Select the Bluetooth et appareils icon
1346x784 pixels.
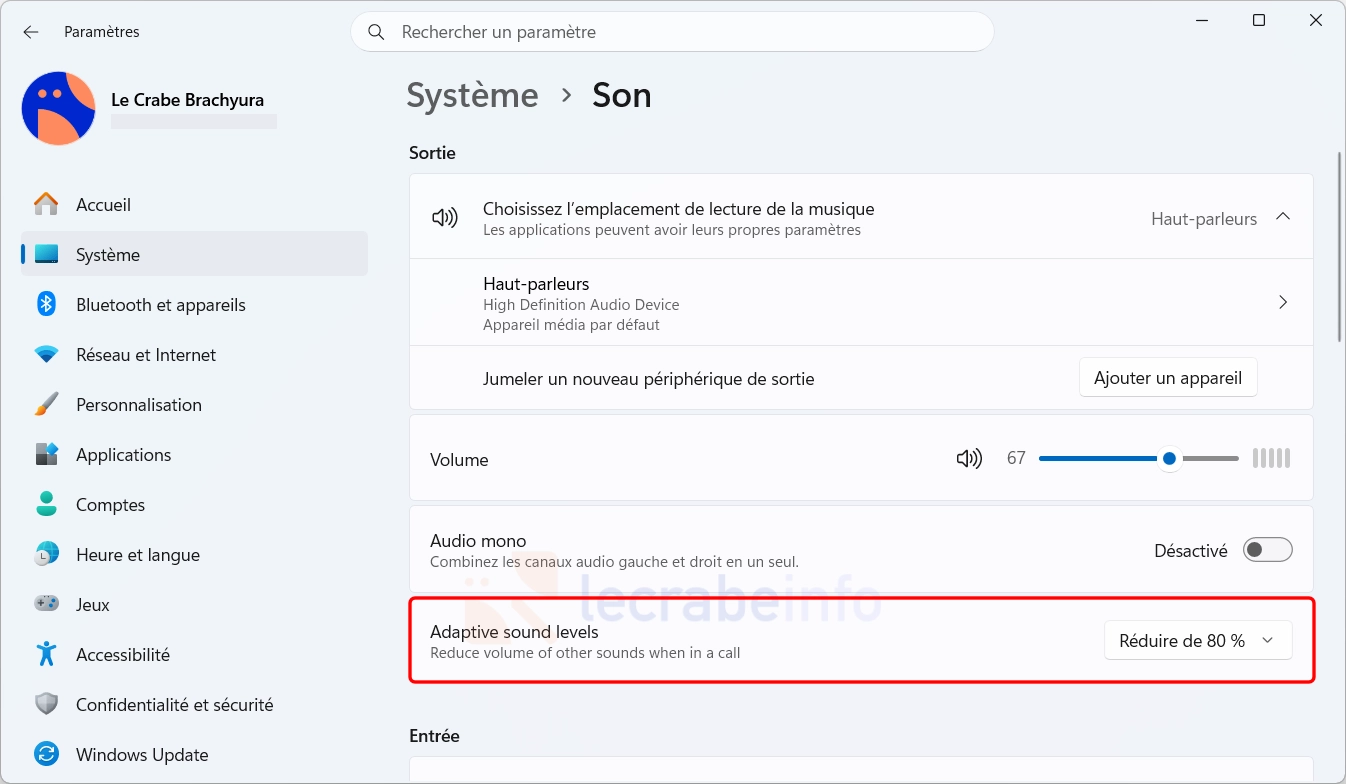(46, 304)
